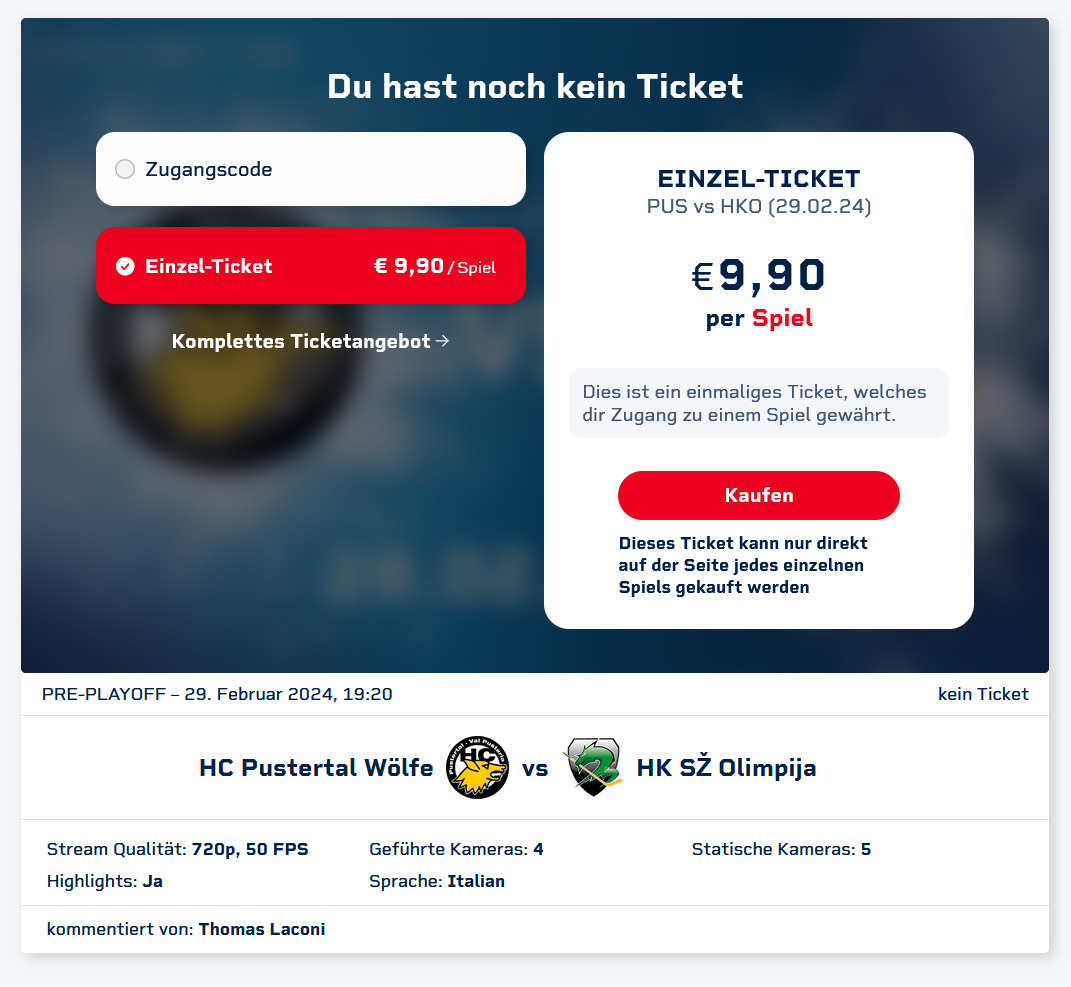Screen dimensions: 1071x987
Task: Click the HK SŽ Olimpija dragon logo
Action: pyautogui.click(x=593, y=767)
